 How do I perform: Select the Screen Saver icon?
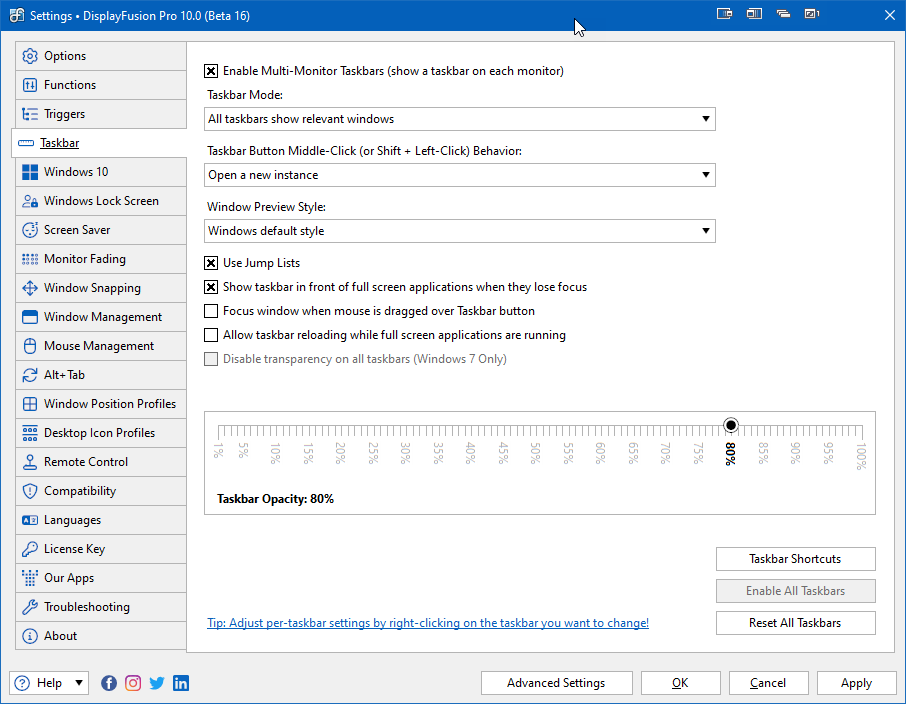[29, 229]
